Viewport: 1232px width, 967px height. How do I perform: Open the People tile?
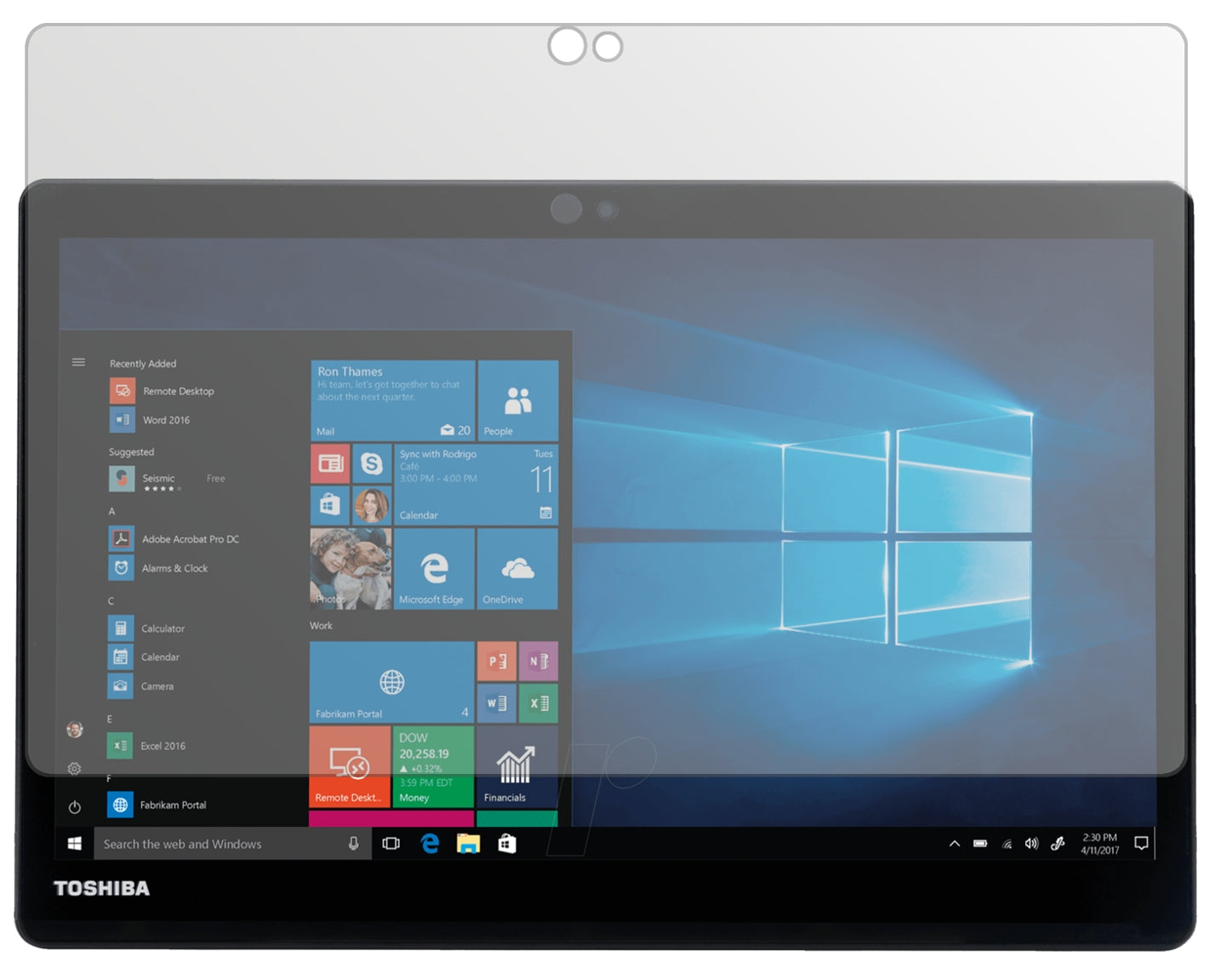[x=518, y=400]
